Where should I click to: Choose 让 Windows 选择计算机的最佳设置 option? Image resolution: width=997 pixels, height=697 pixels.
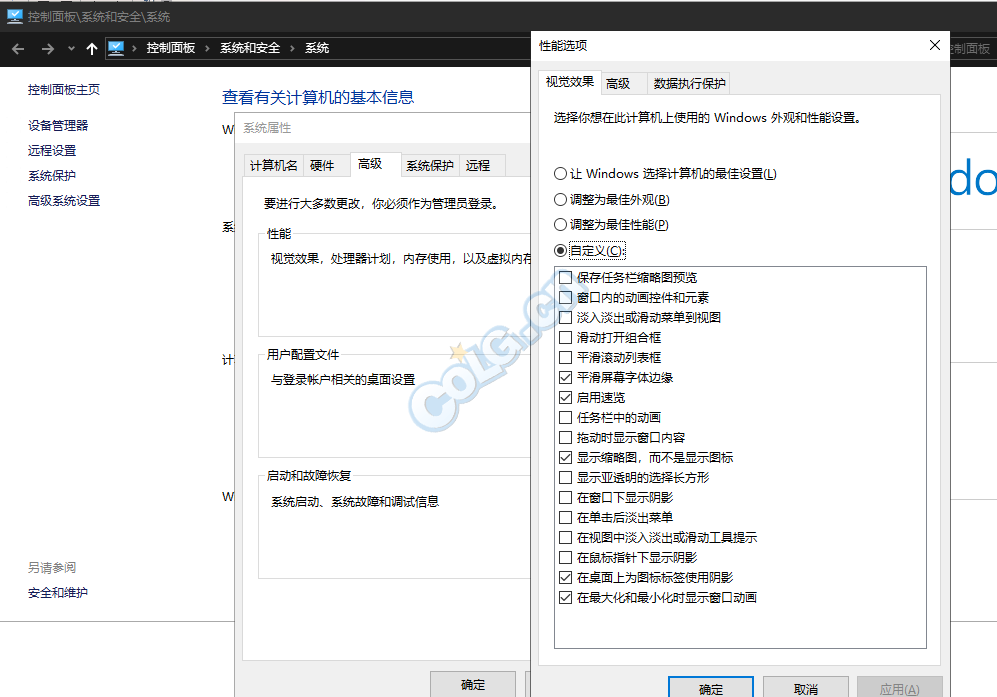click(561, 173)
